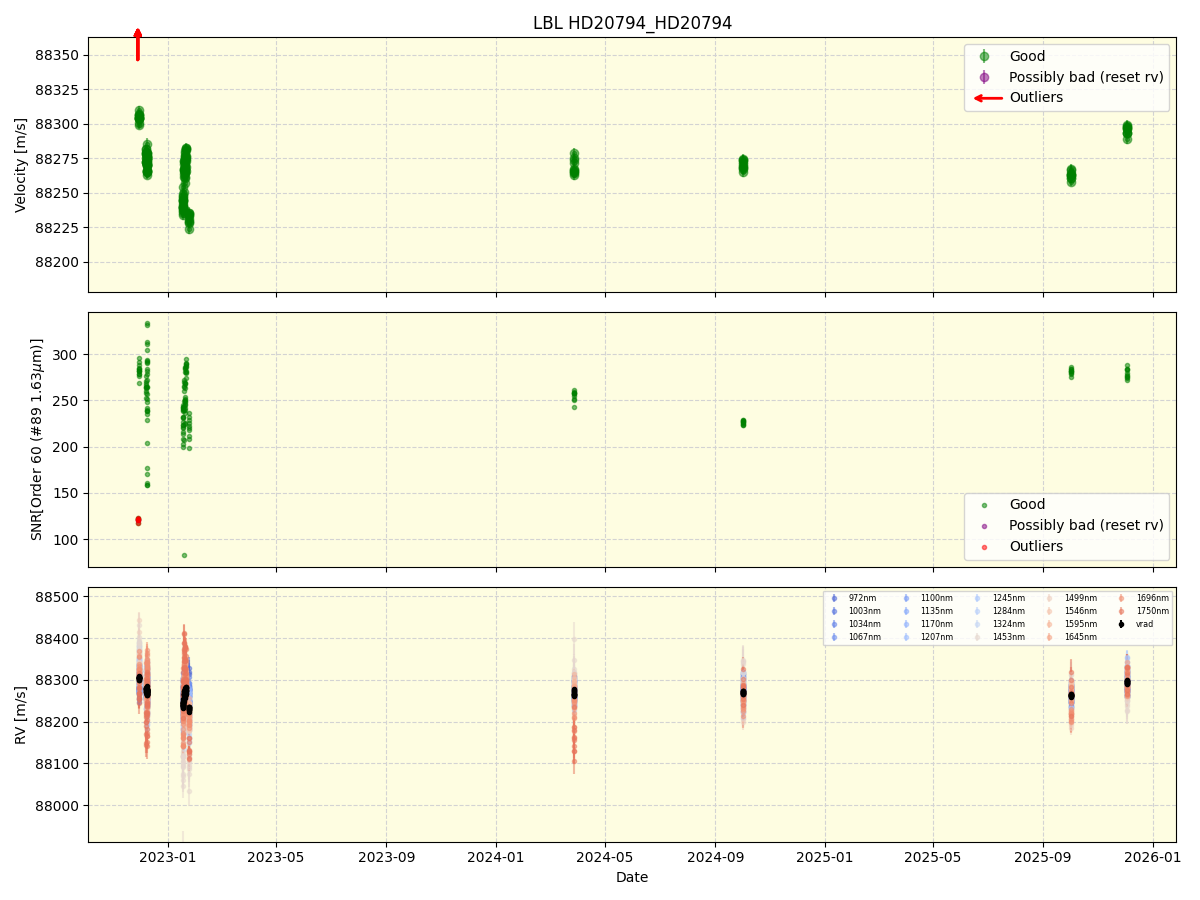Click the 1245nm legend entry
The image size is (1200, 900).
(1000, 598)
